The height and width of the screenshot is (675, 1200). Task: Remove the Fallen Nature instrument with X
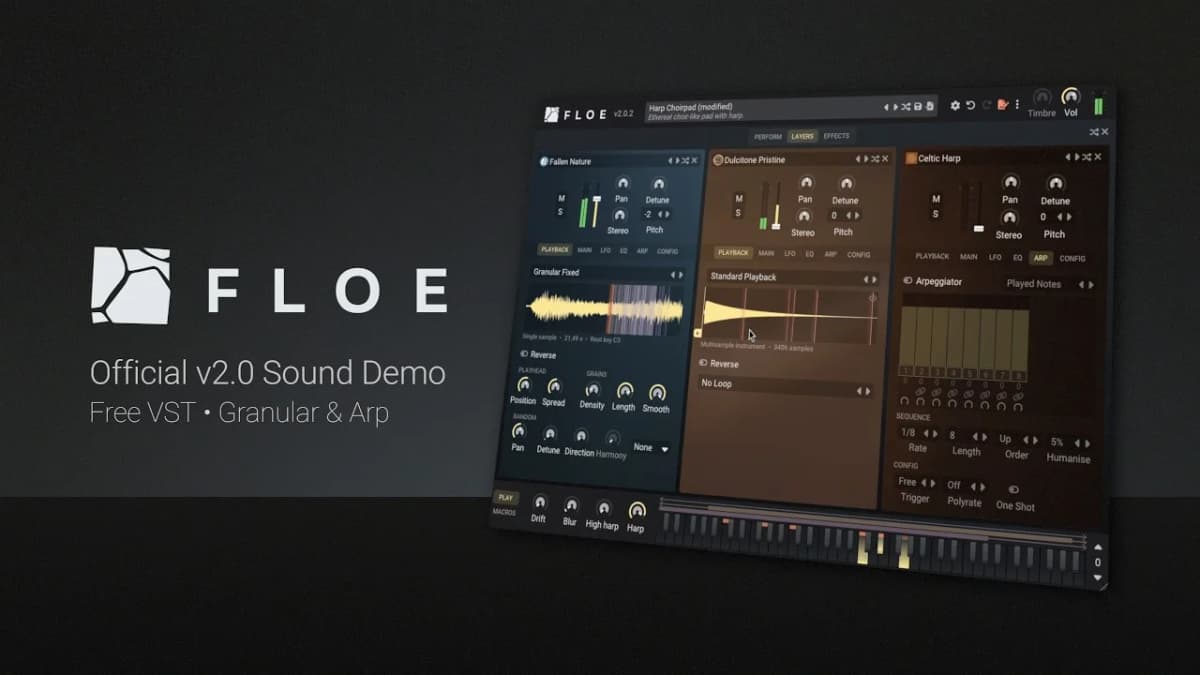[x=694, y=160]
